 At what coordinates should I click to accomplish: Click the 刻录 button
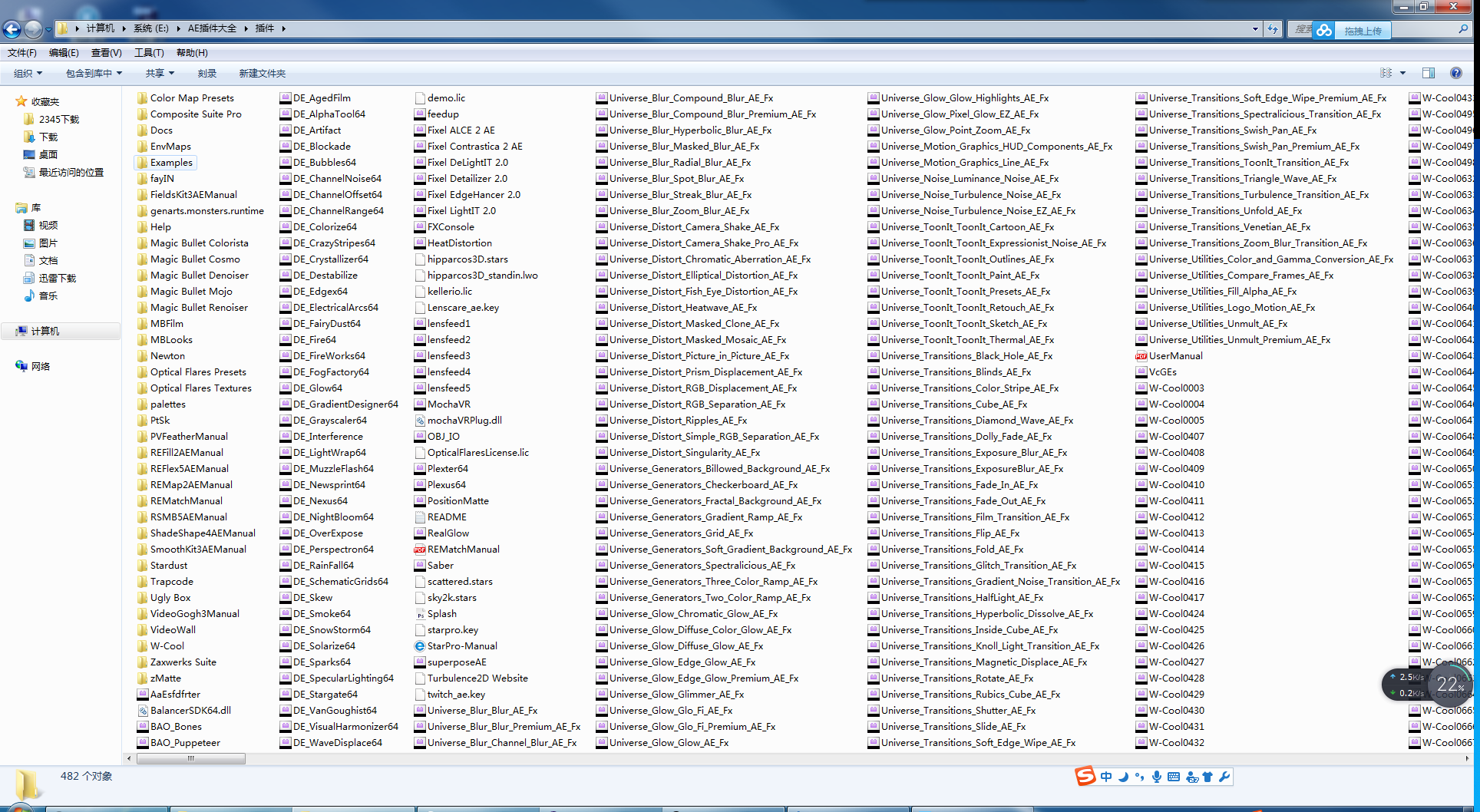coord(206,73)
